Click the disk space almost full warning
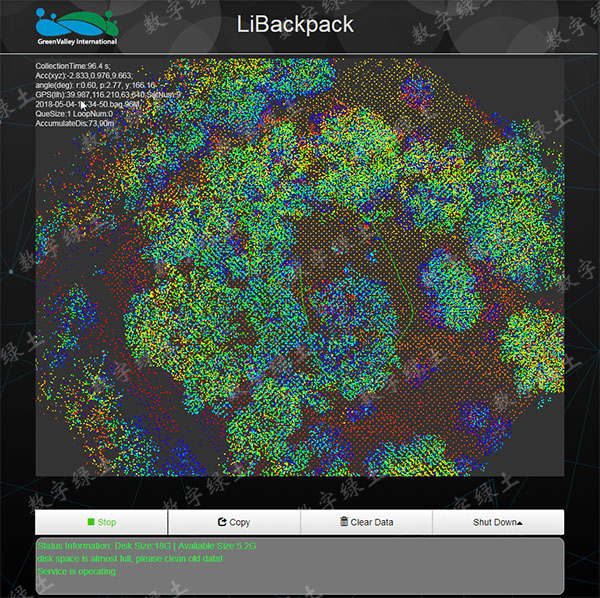The height and width of the screenshot is (598, 600). [130, 559]
